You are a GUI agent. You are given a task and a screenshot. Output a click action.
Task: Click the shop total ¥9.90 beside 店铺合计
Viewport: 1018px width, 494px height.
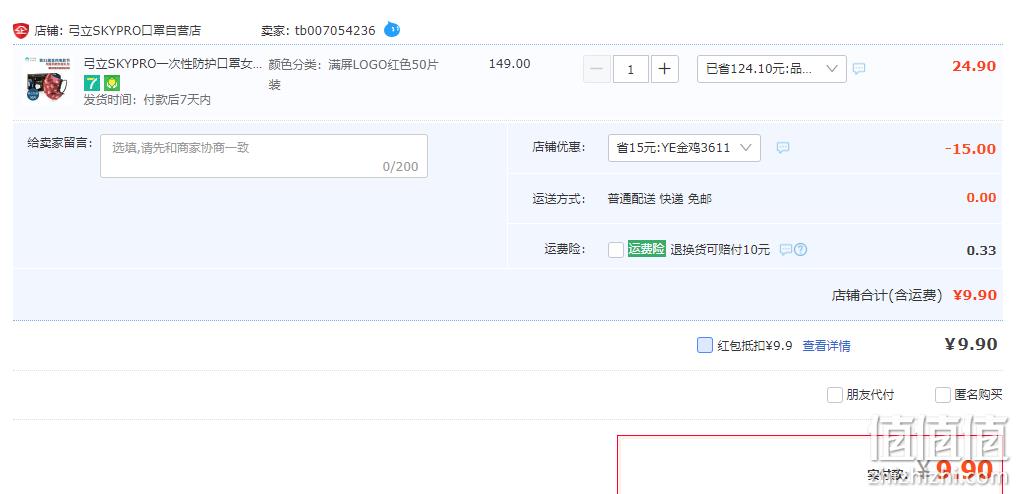(x=975, y=295)
